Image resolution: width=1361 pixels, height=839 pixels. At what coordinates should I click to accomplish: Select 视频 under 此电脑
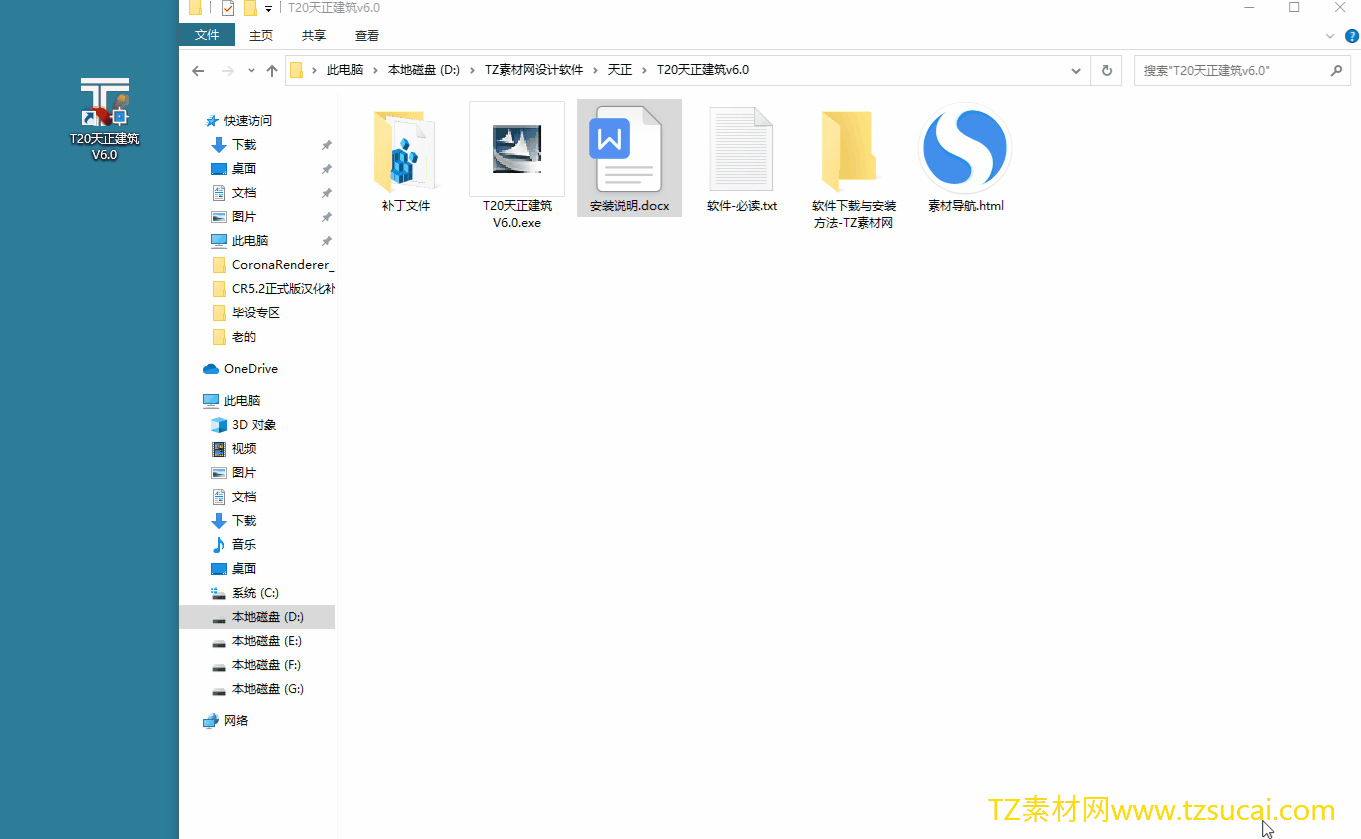click(x=234, y=449)
